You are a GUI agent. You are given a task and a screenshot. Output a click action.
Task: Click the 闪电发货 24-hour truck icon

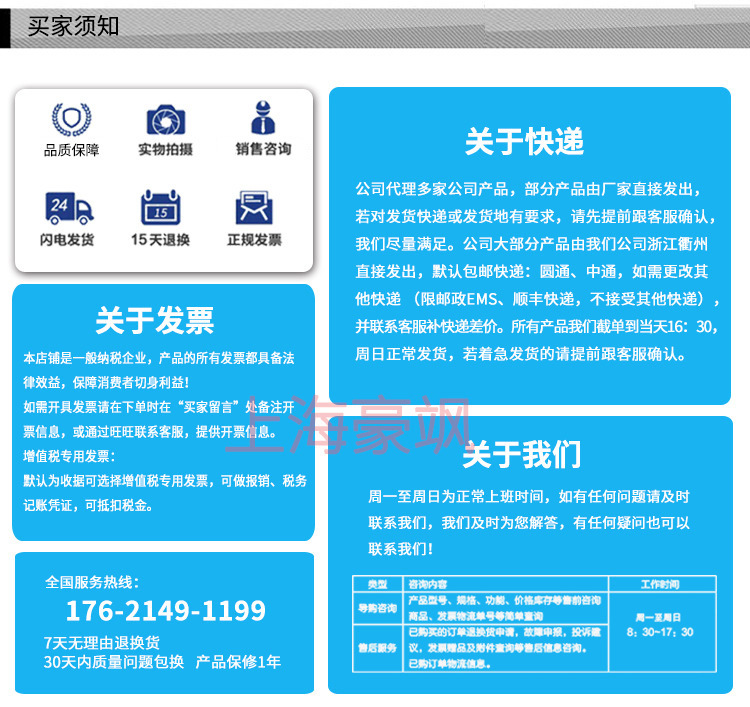coord(68,208)
